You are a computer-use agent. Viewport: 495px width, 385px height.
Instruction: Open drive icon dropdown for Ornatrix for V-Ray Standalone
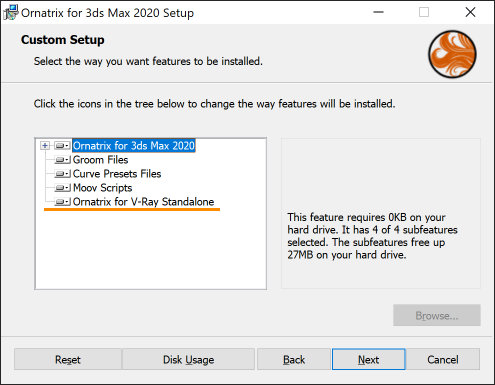point(62,202)
